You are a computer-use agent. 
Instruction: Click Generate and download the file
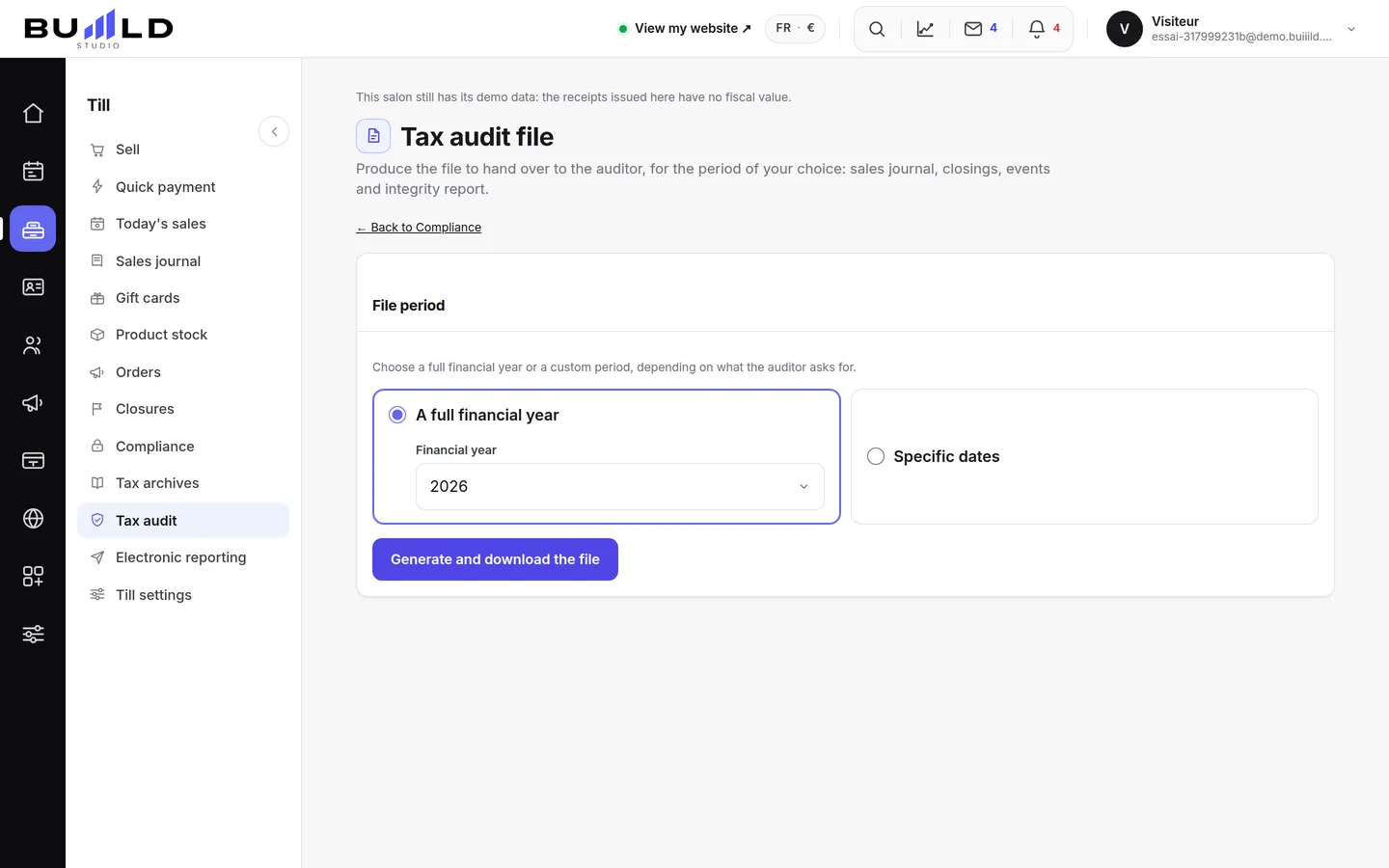pos(495,559)
